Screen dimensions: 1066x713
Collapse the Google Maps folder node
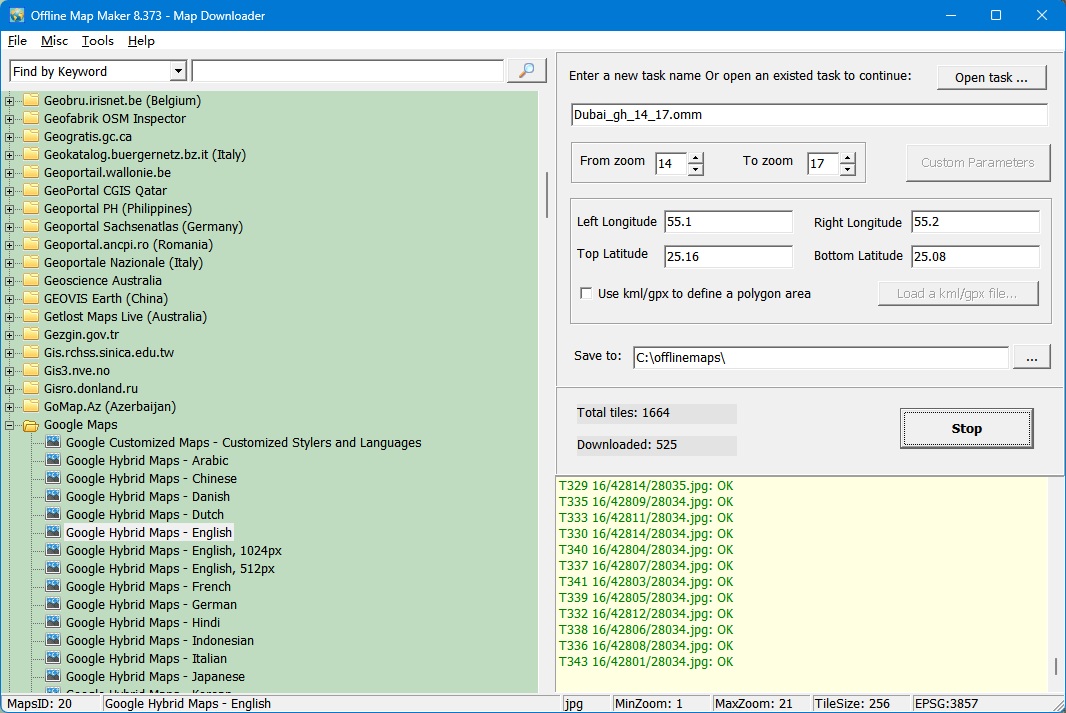(10, 425)
